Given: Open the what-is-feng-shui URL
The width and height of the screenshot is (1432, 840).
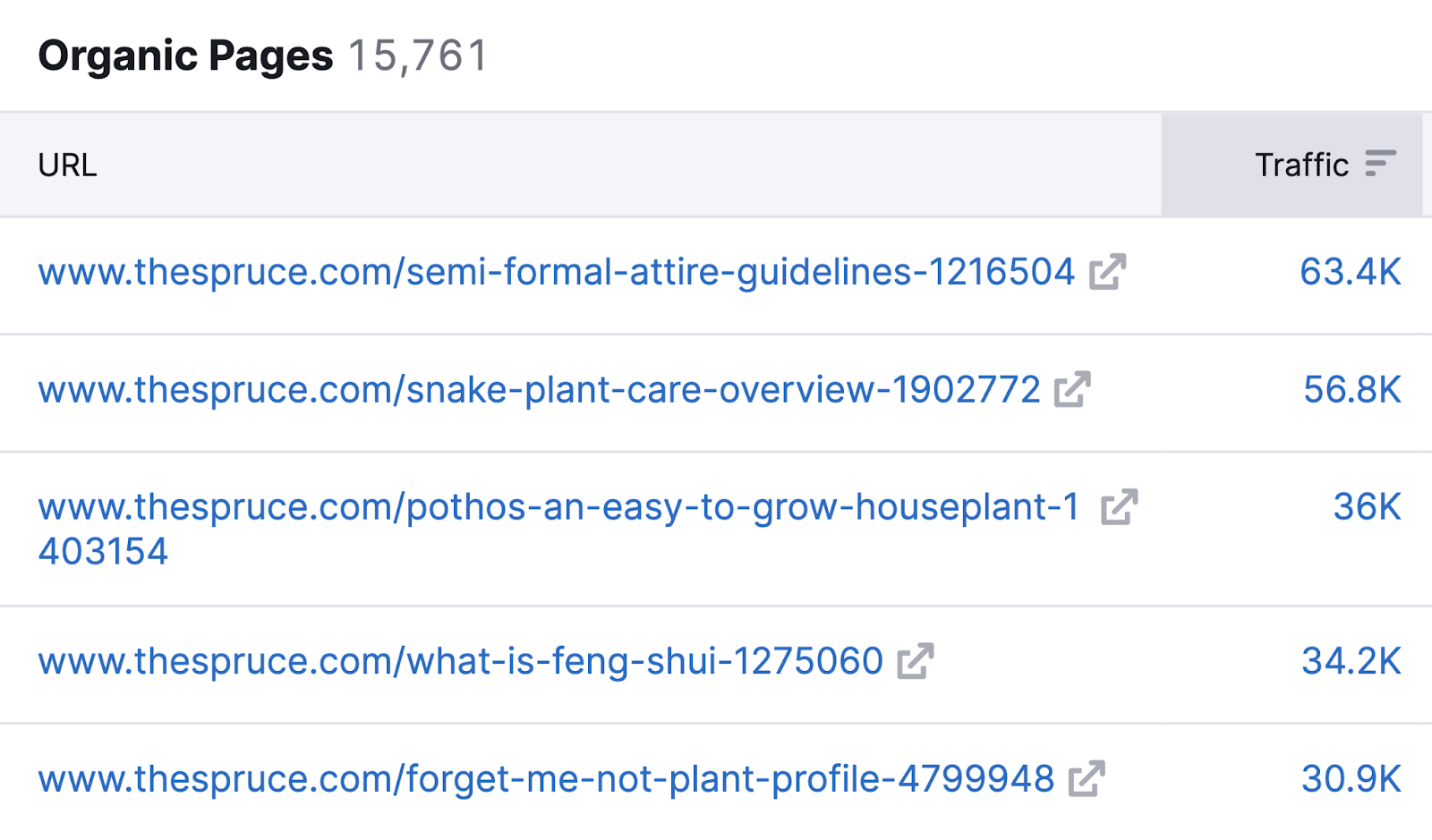Looking at the screenshot, I should click(459, 661).
